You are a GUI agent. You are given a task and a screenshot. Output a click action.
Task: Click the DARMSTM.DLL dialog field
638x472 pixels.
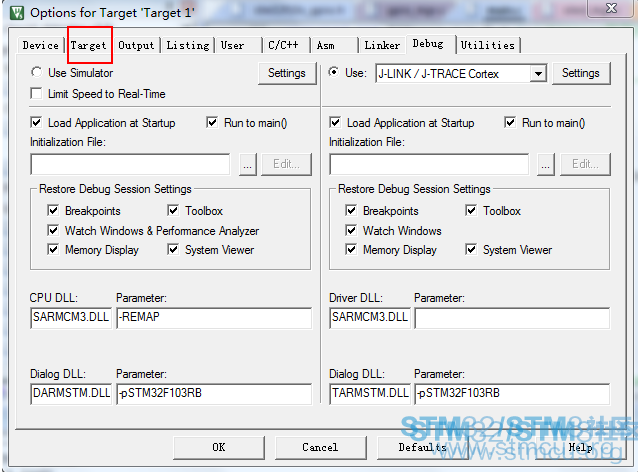click(71, 393)
